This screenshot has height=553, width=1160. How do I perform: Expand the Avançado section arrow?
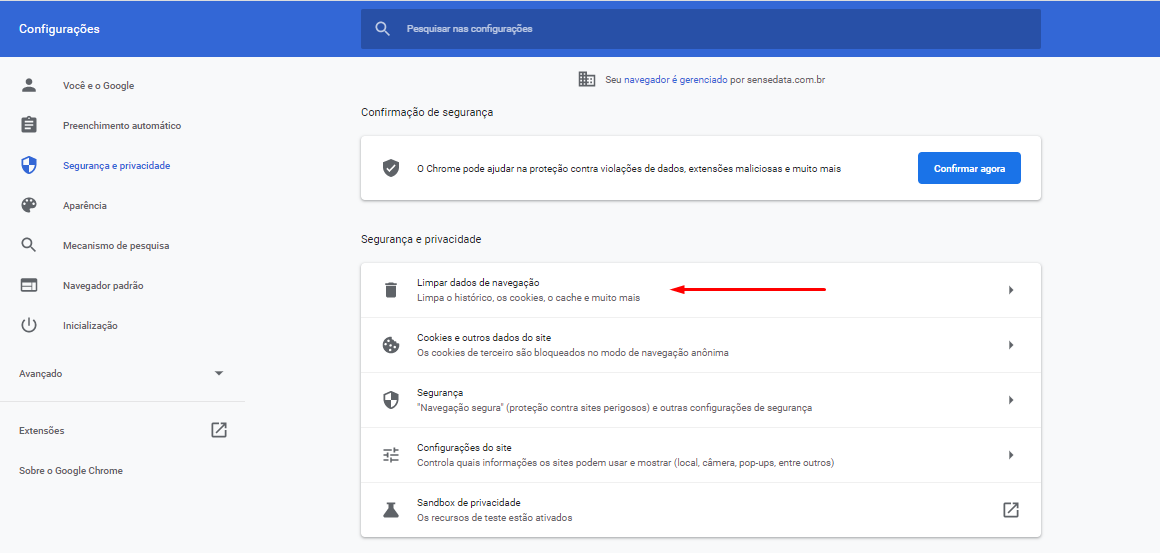pyautogui.click(x=219, y=373)
